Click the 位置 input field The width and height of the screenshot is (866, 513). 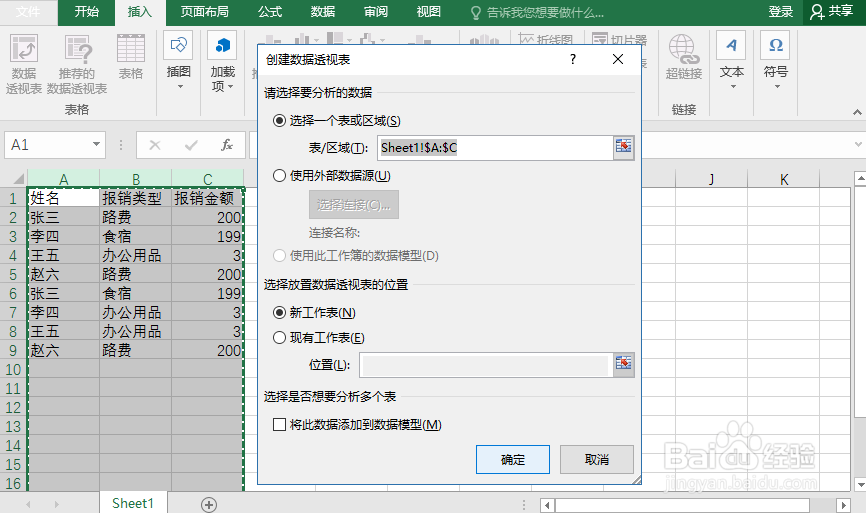pos(485,364)
